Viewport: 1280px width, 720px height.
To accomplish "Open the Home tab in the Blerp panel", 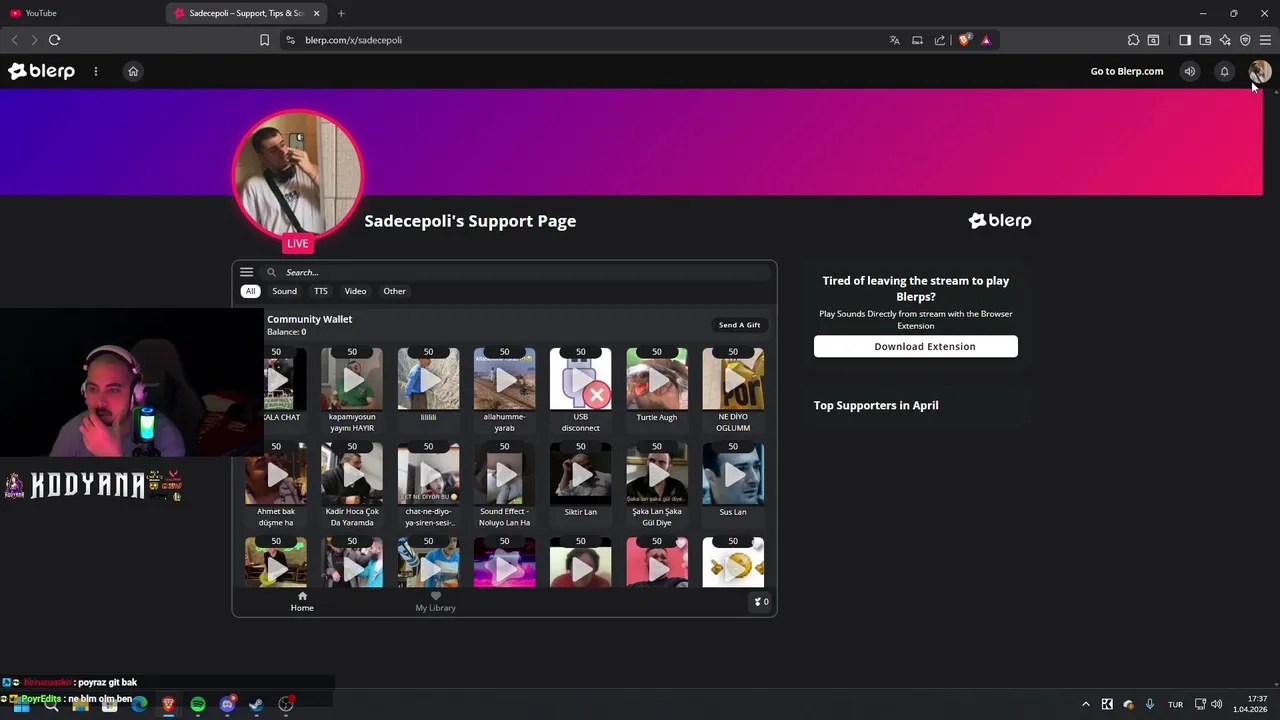I will tap(302, 602).
